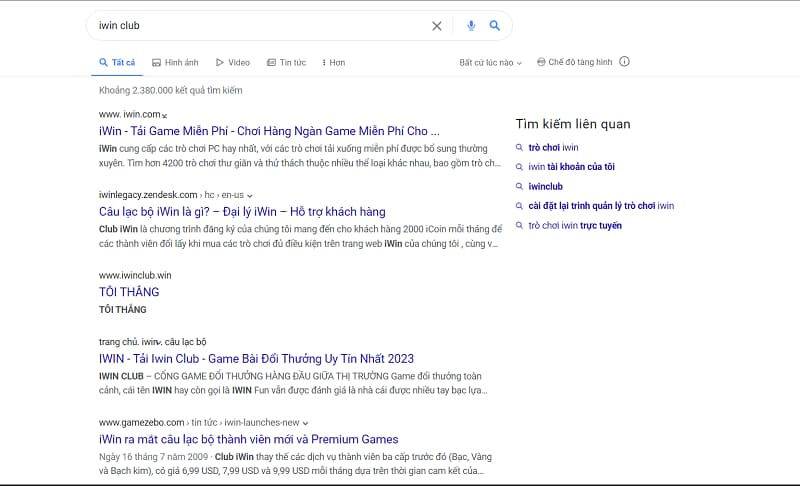Viewport: 800px width, 486px height.
Task: Click the 'Ngày 16 tháng 7 năm 2009' date text
Action: [x=154, y=457]
